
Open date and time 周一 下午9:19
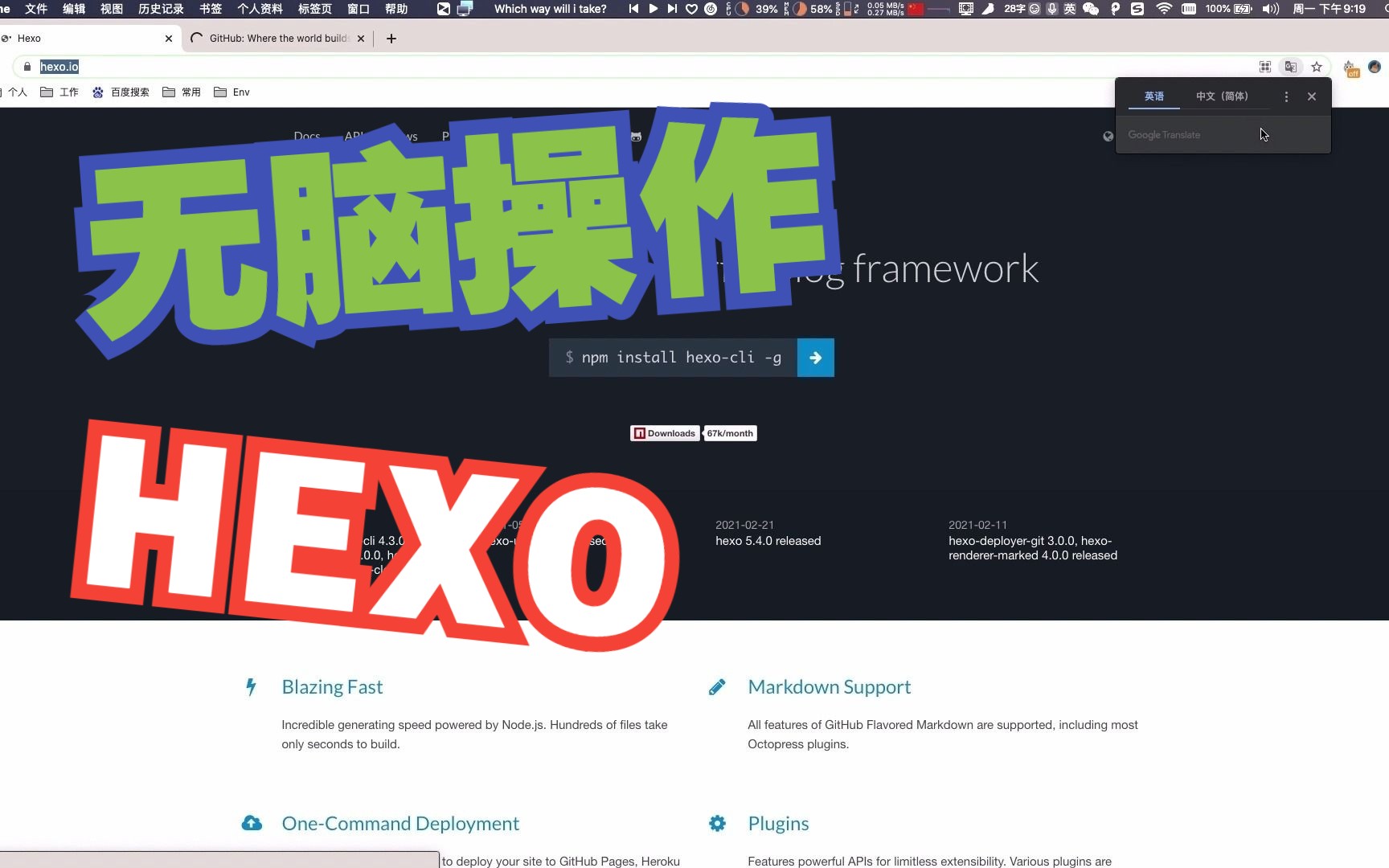pyautogui.click(x=1330, y=9)
